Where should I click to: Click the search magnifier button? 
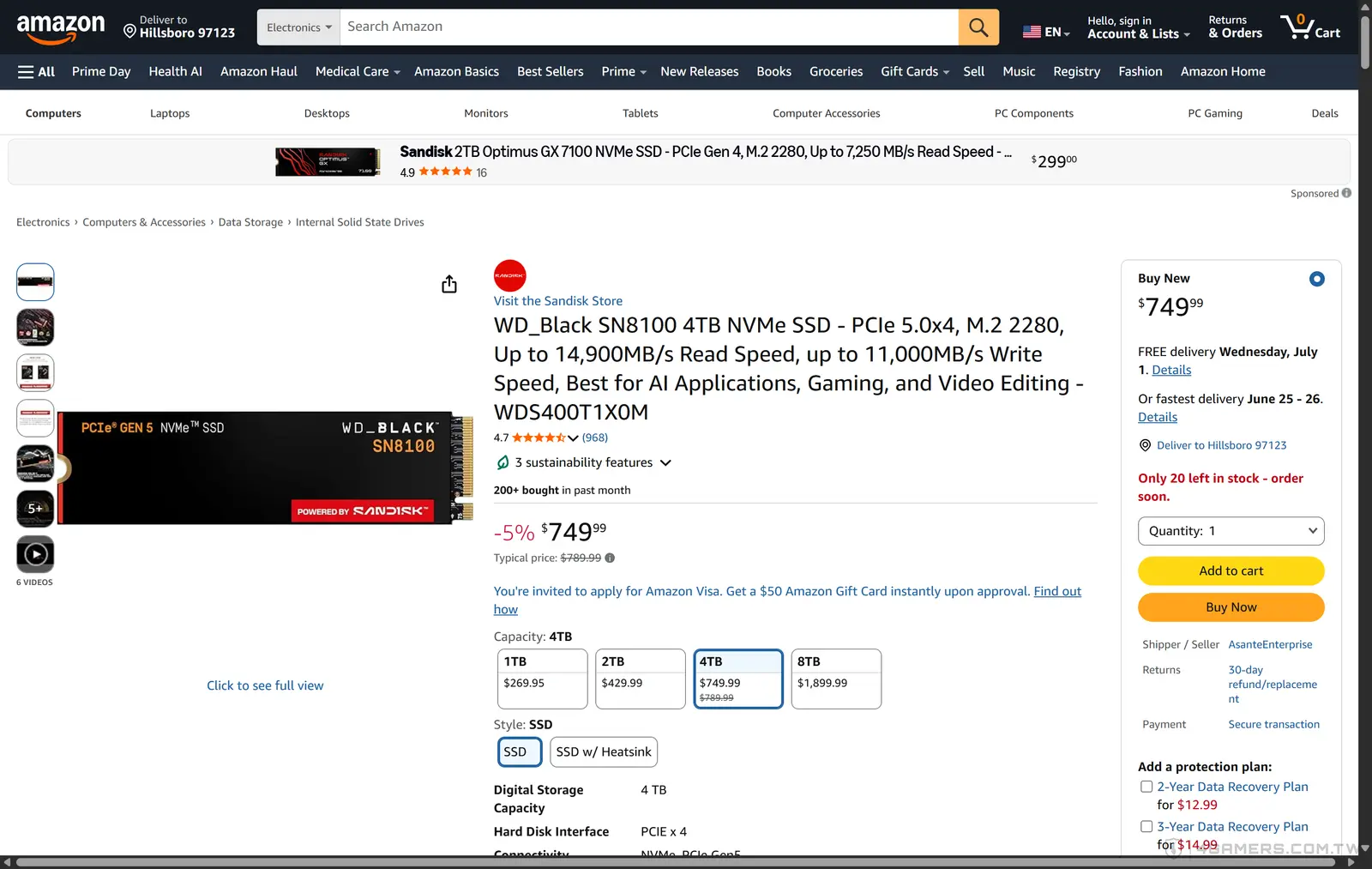point(978,27)
